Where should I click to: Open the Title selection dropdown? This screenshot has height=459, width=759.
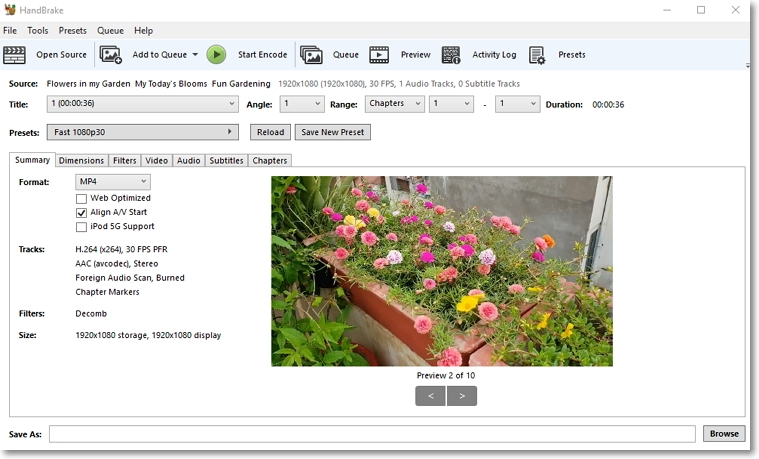coord(142,104)
